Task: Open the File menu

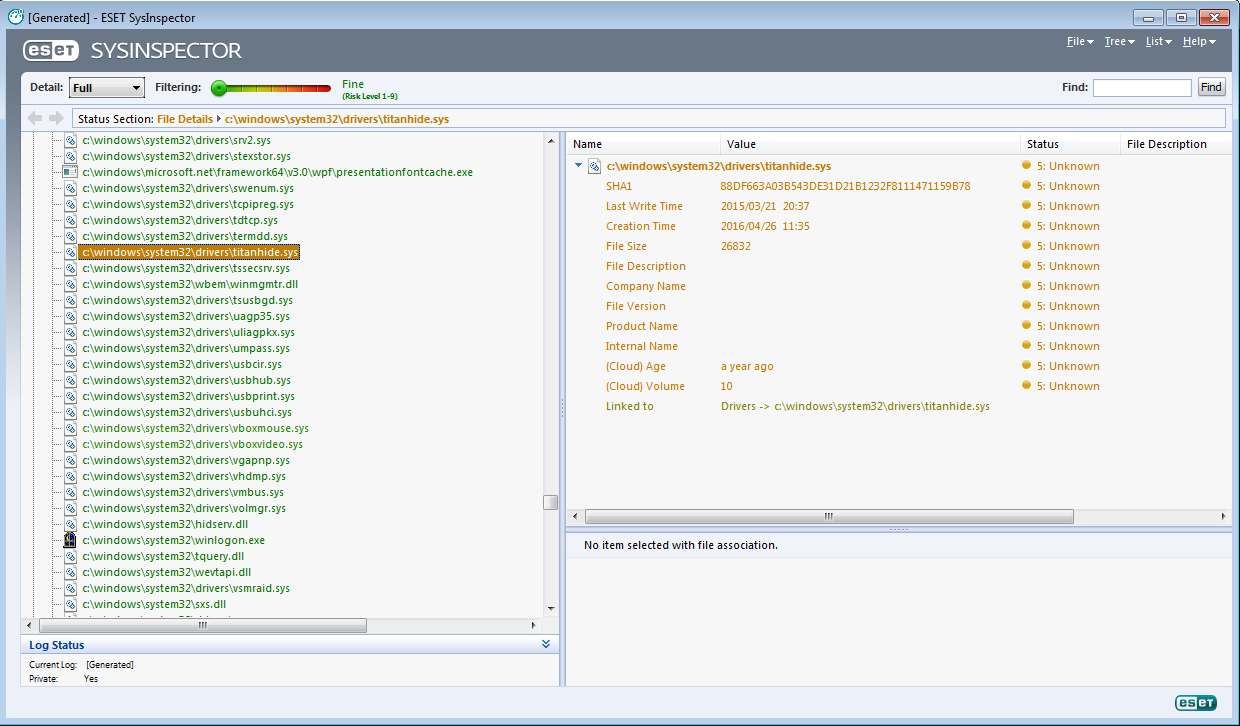Action: 1079,42
